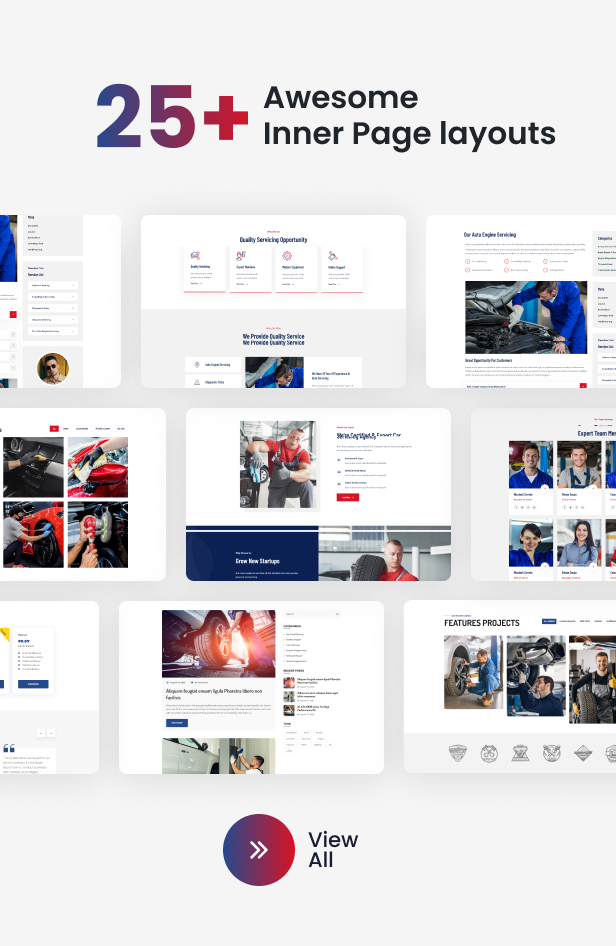Click the Auto Engine Servicing row icon

197,364
